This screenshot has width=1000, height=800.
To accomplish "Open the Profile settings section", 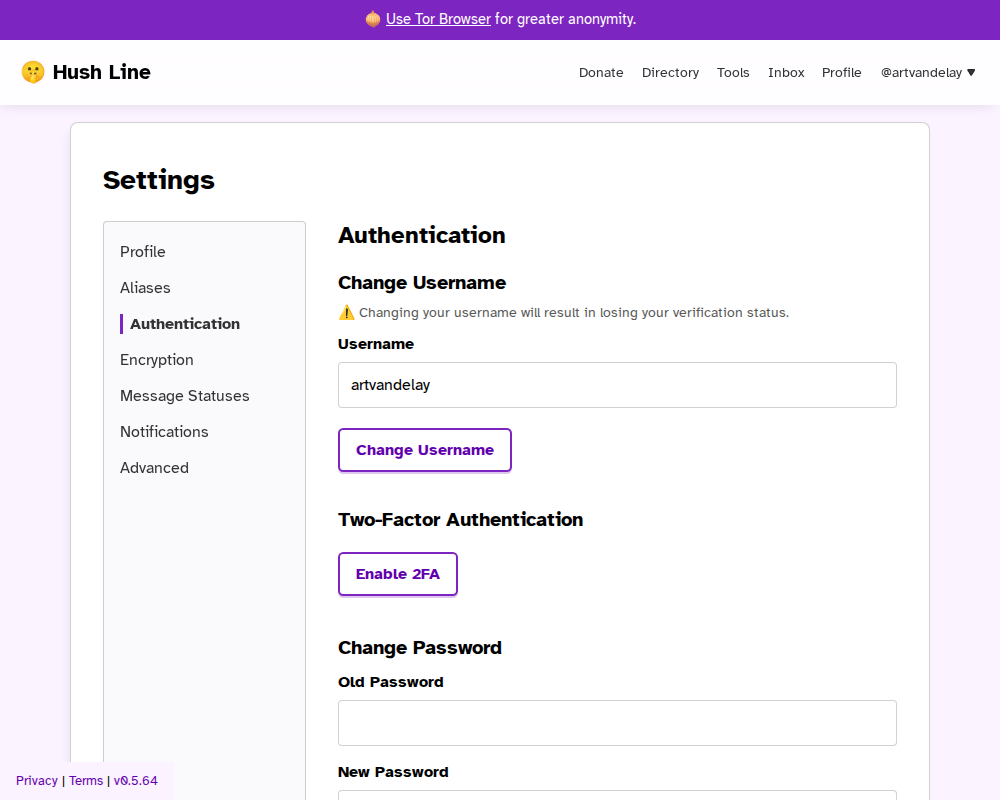I will 142,251.
